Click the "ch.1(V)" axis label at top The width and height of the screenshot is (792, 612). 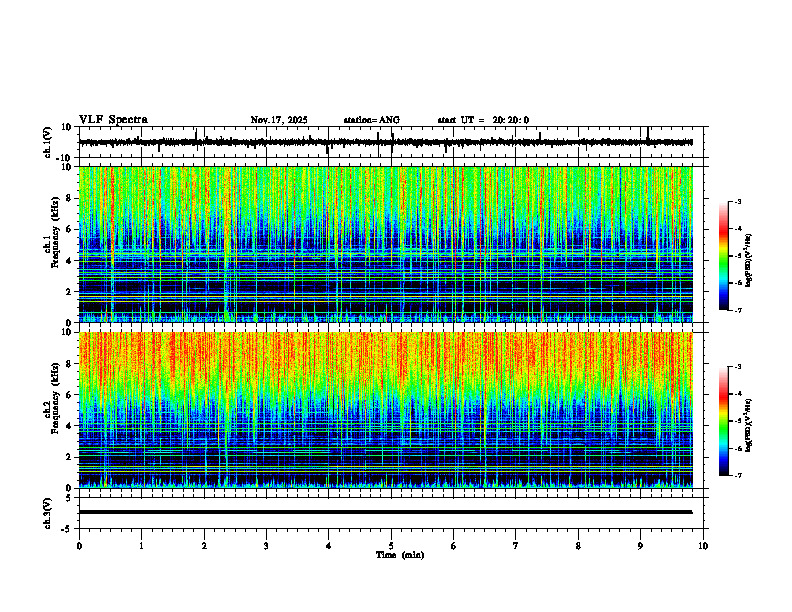[48, 142]
